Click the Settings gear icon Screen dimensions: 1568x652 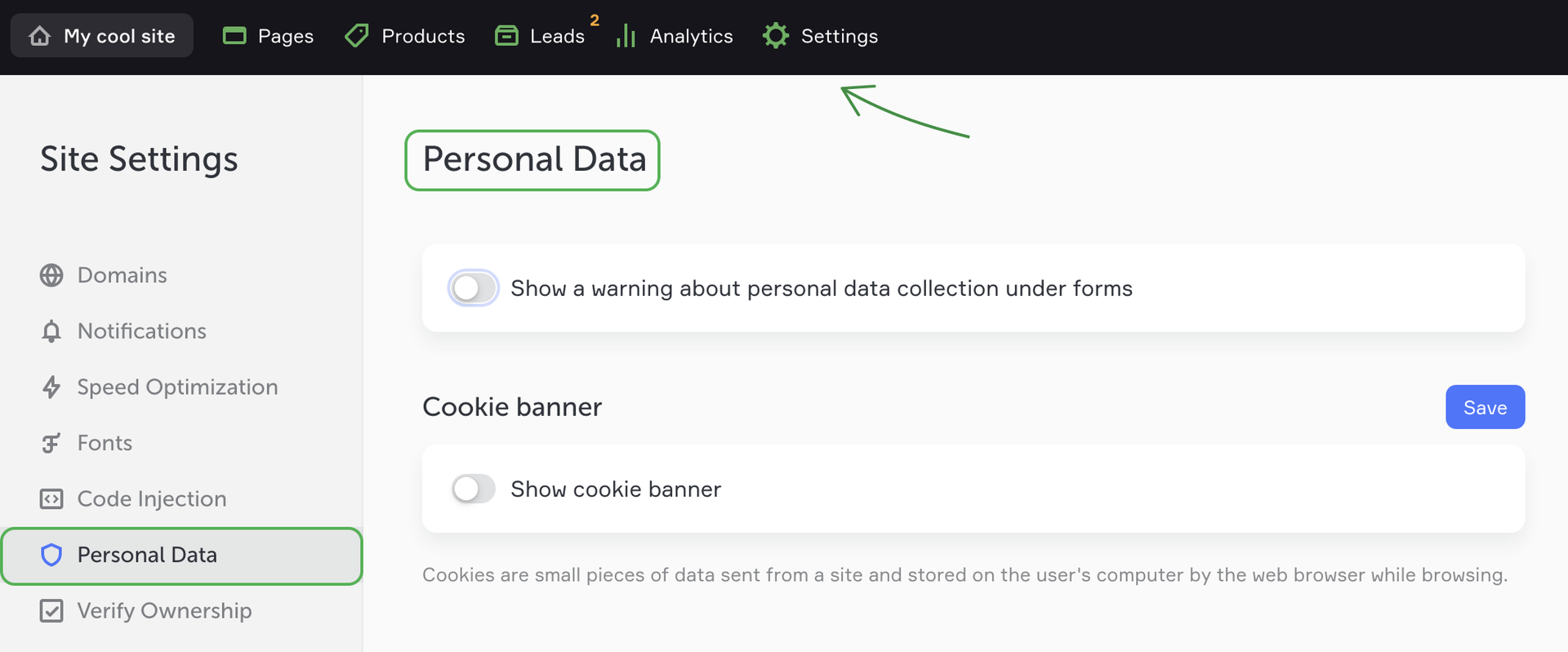pyautogui.click(x=776, y=36)
